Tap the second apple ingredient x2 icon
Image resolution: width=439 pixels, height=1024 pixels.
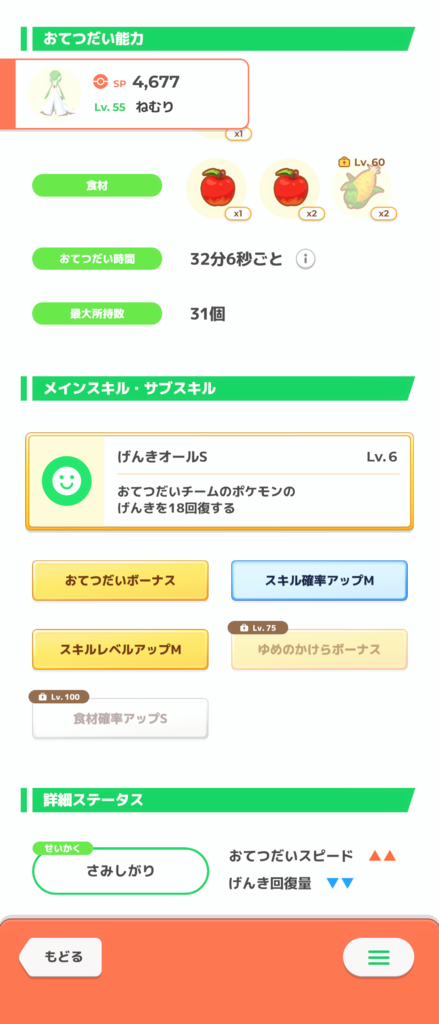tap(290, 188)
